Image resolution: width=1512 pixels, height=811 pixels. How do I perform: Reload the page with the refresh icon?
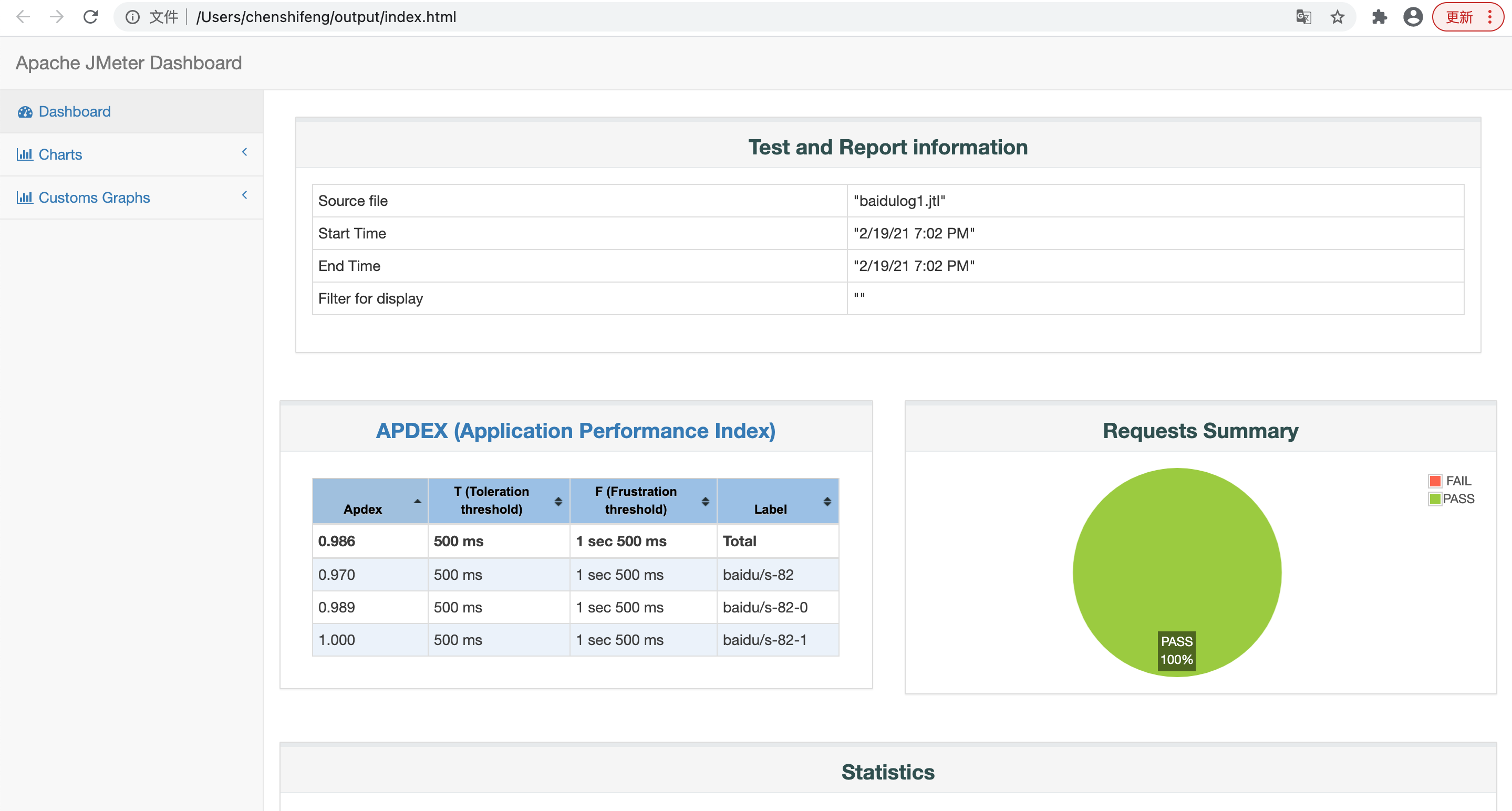click(x=90, y=17)
